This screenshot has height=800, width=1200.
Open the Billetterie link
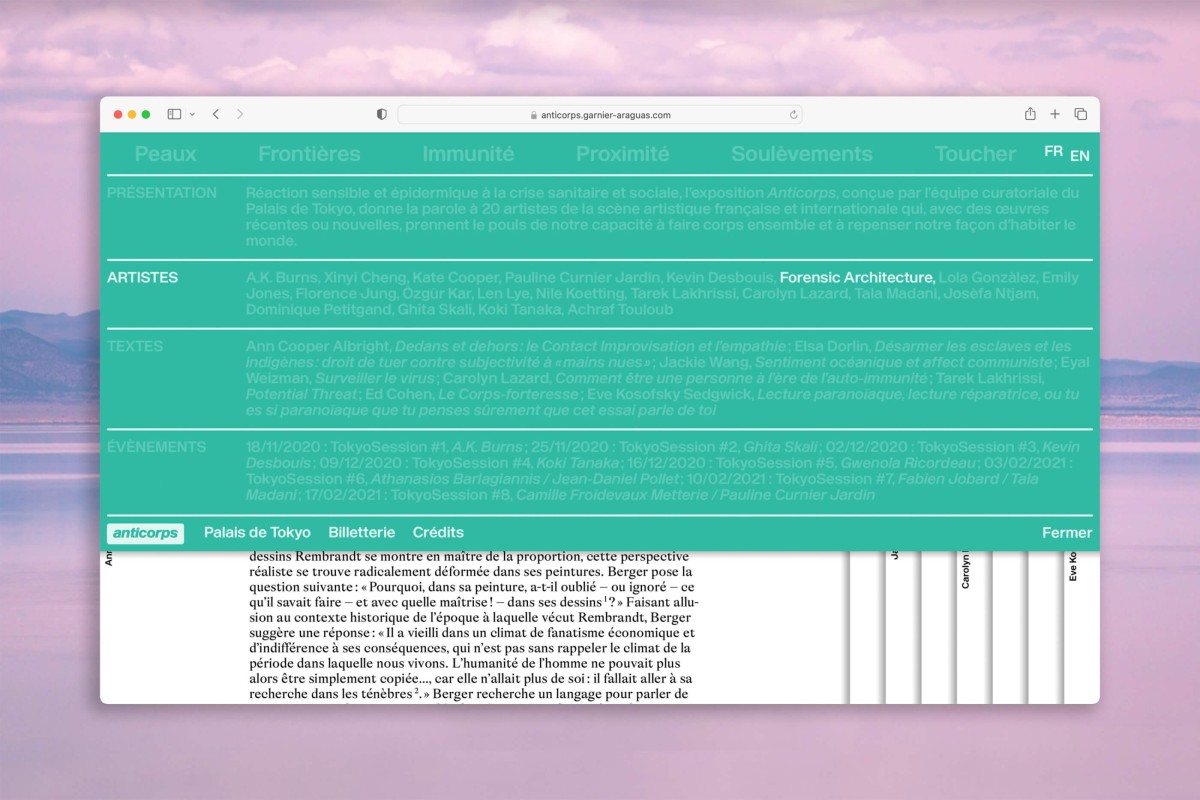click(362, 532)
